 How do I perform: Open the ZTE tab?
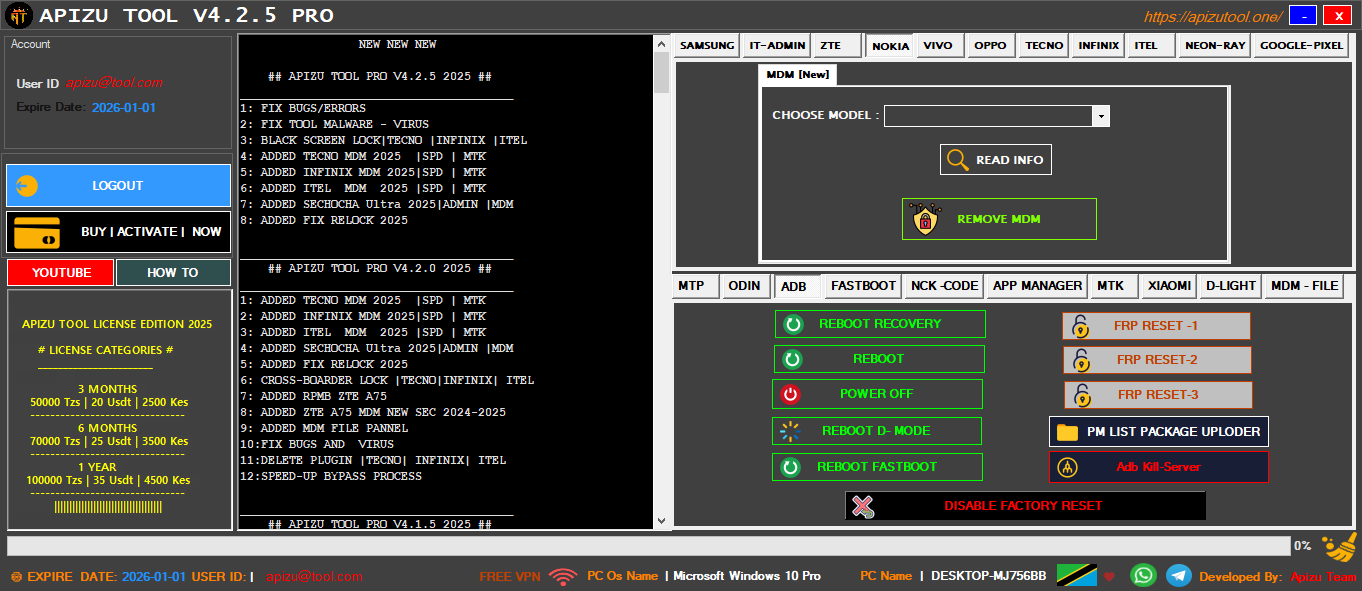click(x=836, y=46)
